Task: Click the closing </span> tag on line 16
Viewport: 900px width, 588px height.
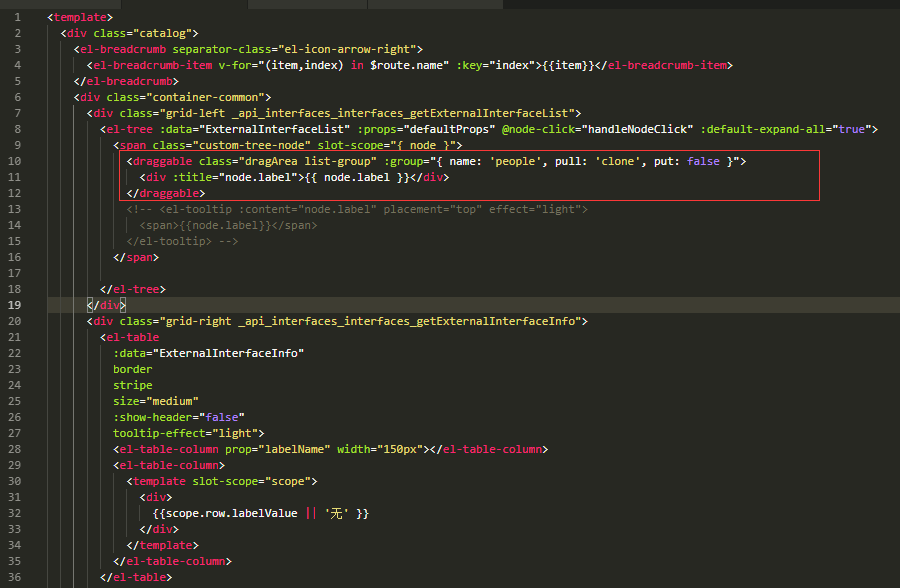Action: coord(136,257)
